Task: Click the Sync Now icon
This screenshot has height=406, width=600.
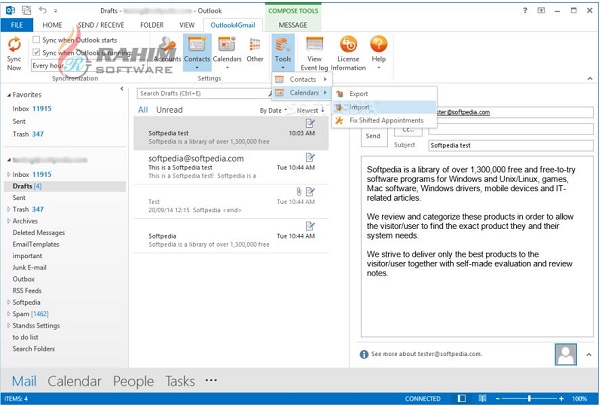Action: (x=14, y=45)
